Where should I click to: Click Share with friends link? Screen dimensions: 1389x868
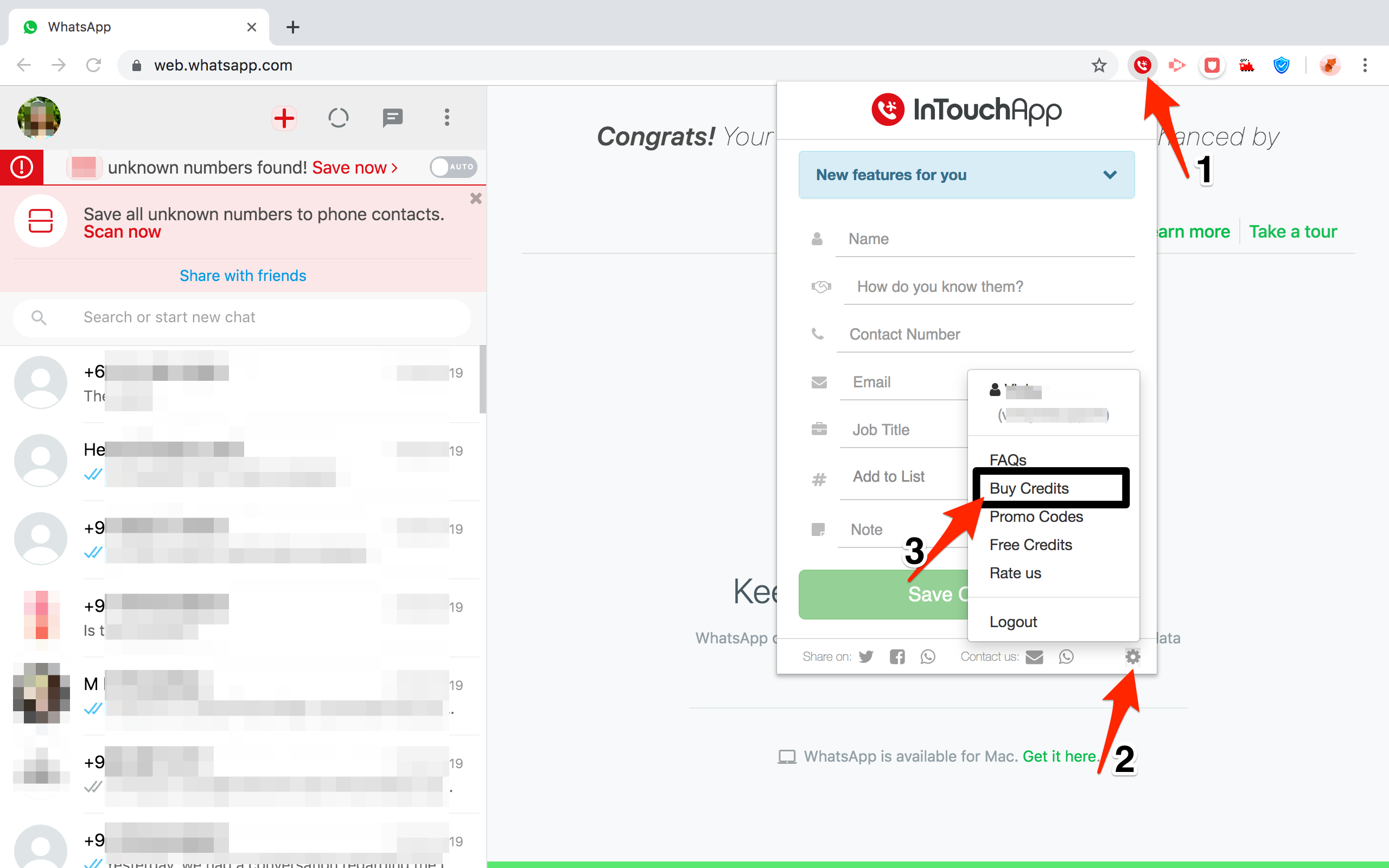click(243, 276)
